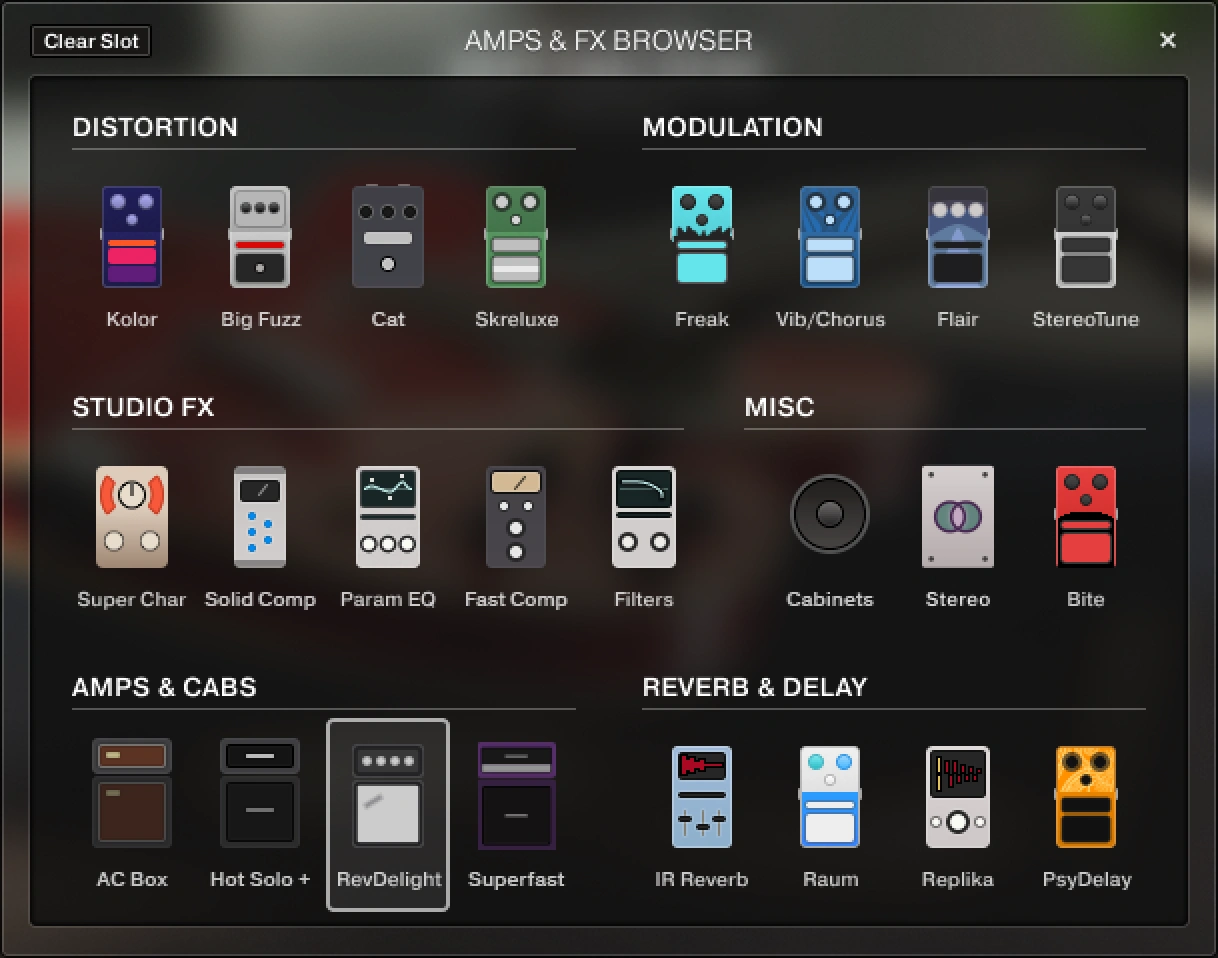Select the Kolor distortion pedal
The width and height of the screenshot is (1218, 958).
pos(132,237)
